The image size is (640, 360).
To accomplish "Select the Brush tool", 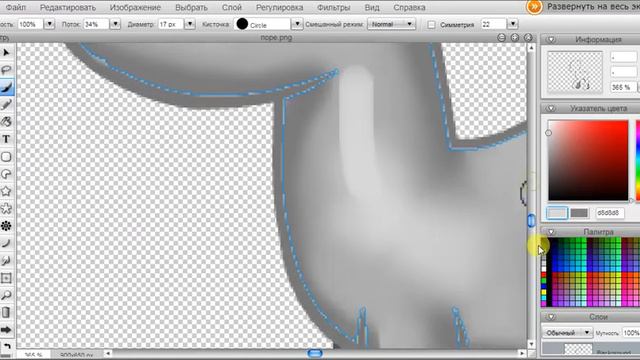I will (x=6, y=87).
